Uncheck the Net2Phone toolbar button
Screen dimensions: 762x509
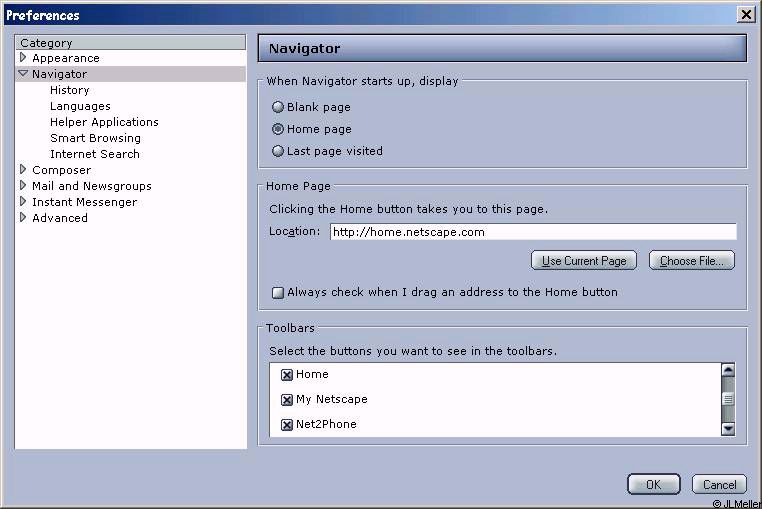(287, 424)
